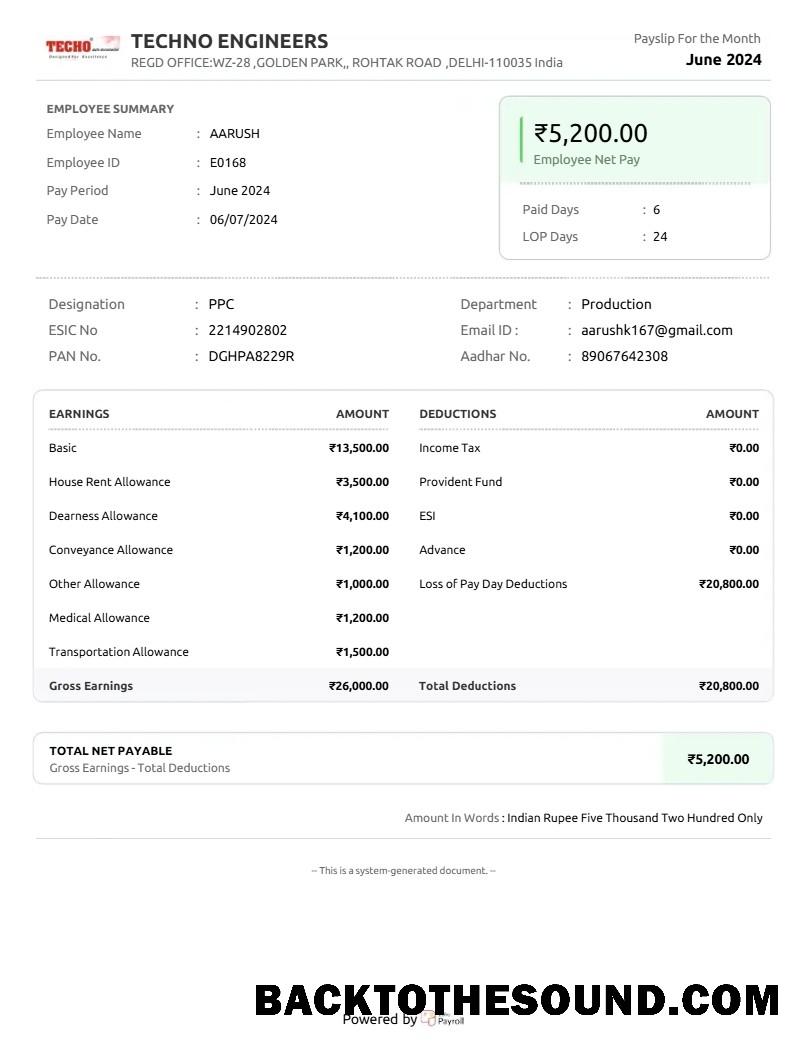Viewport: 808px width, 1045px height.
Task: Click the PAN No. value DGHPA8229R
Action: pos(251,357)
